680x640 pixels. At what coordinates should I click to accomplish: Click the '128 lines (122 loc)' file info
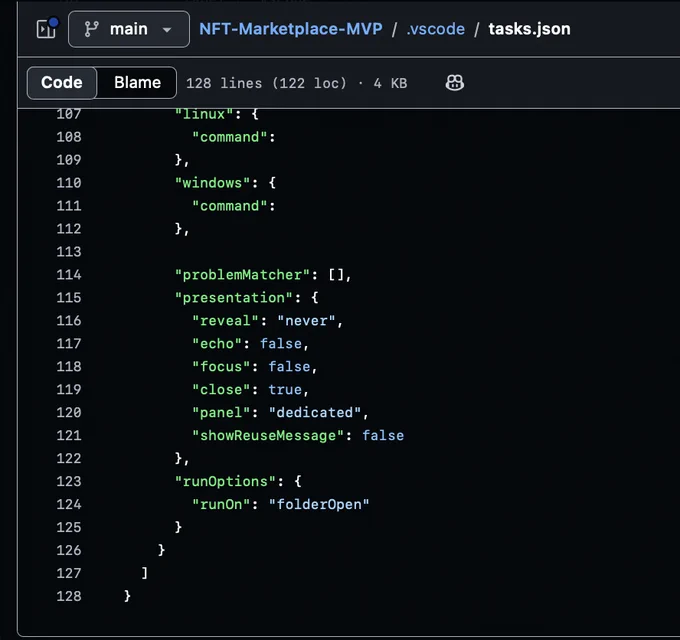(x=266, y=83)
